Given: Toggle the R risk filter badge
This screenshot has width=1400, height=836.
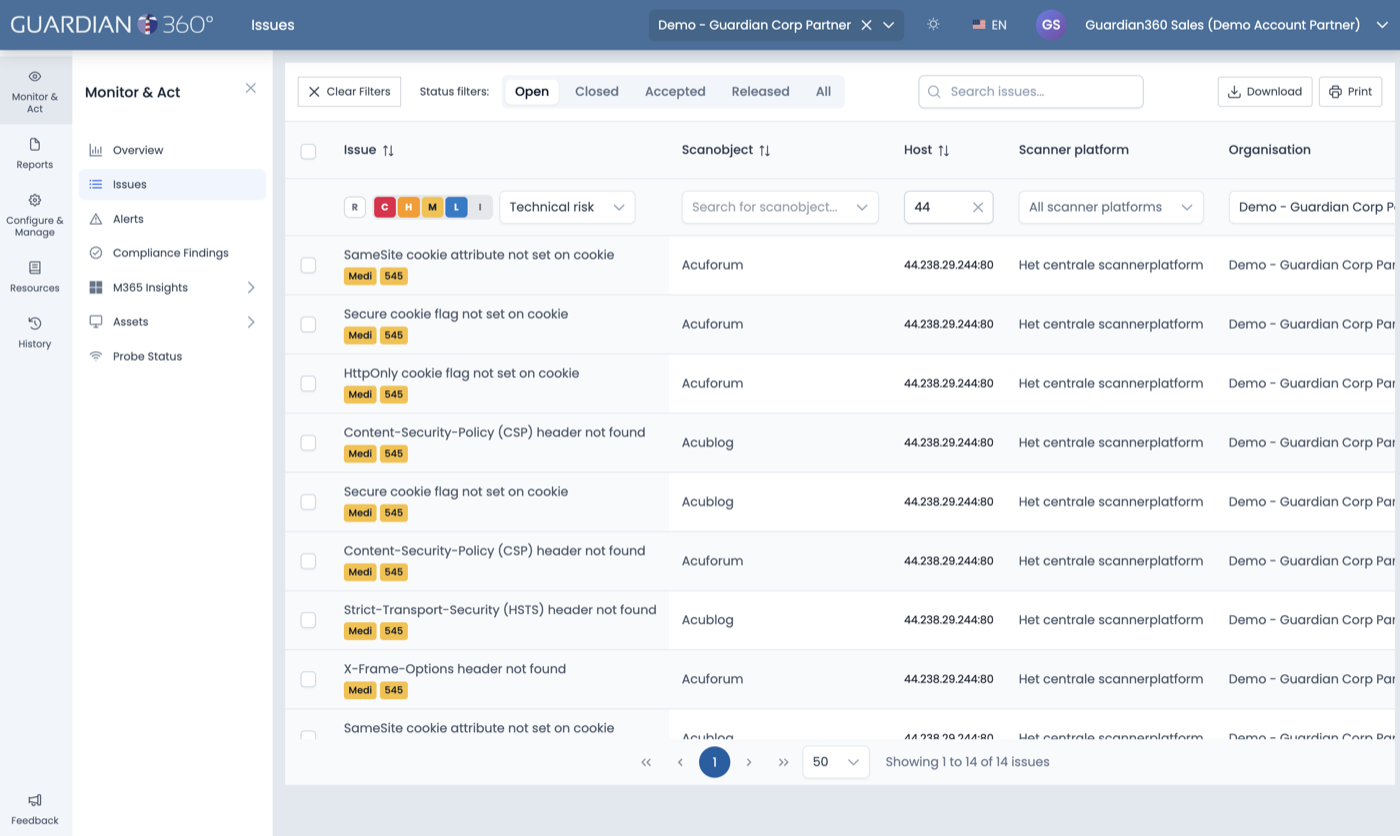Looking at the screenshot, I should point(354,207).
